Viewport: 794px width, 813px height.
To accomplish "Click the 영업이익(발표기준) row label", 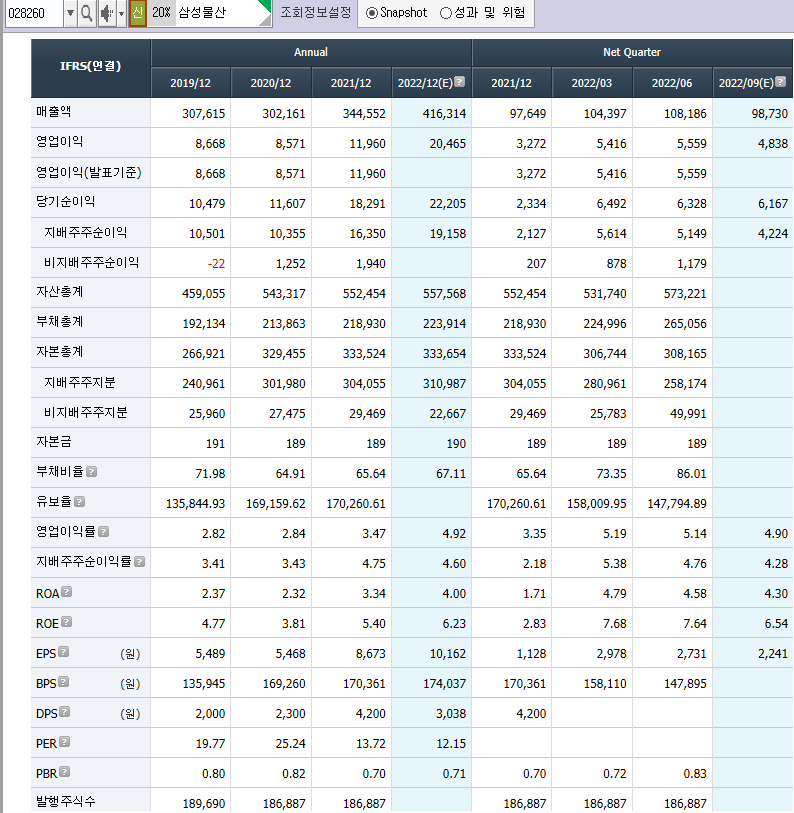I will point(89,172).
